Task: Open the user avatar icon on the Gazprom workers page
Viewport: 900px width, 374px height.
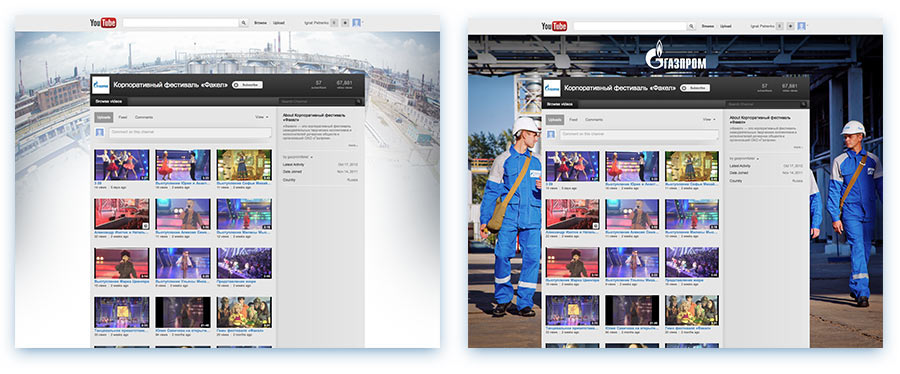Action: click(801, 26)
